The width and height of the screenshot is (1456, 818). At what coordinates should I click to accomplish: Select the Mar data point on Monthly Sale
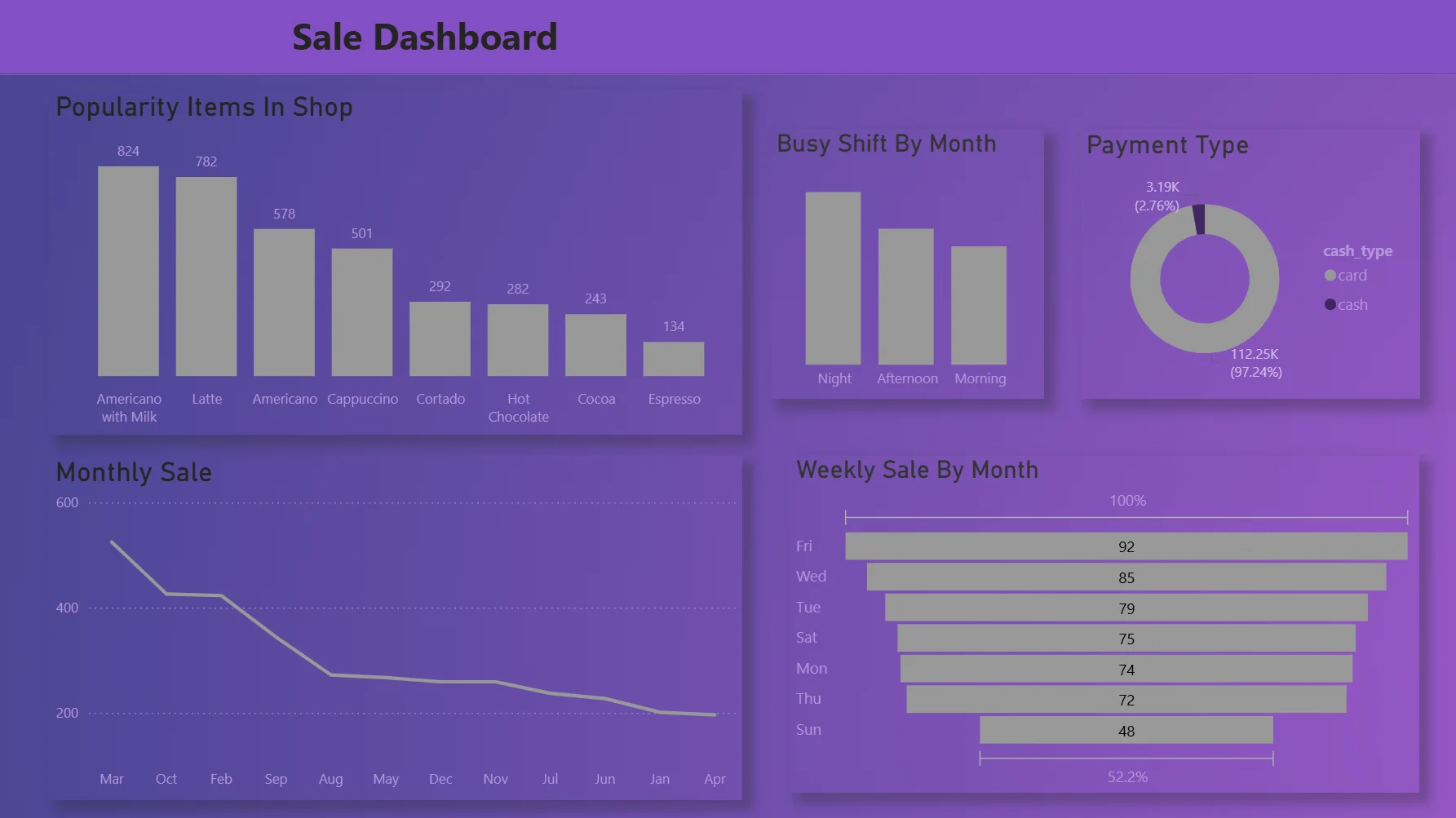click(112, 541)
